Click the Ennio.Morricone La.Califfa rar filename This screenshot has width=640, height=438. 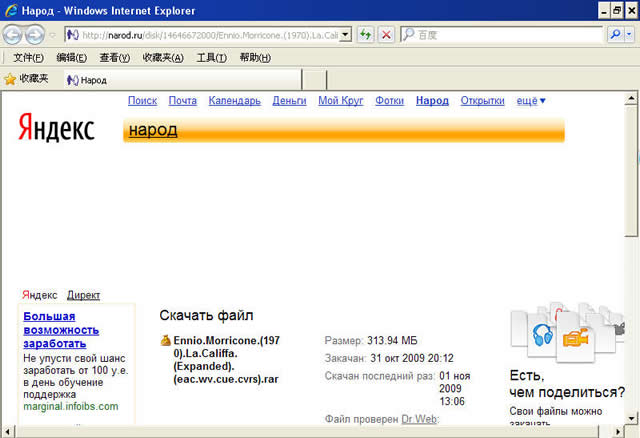[227, 360]
